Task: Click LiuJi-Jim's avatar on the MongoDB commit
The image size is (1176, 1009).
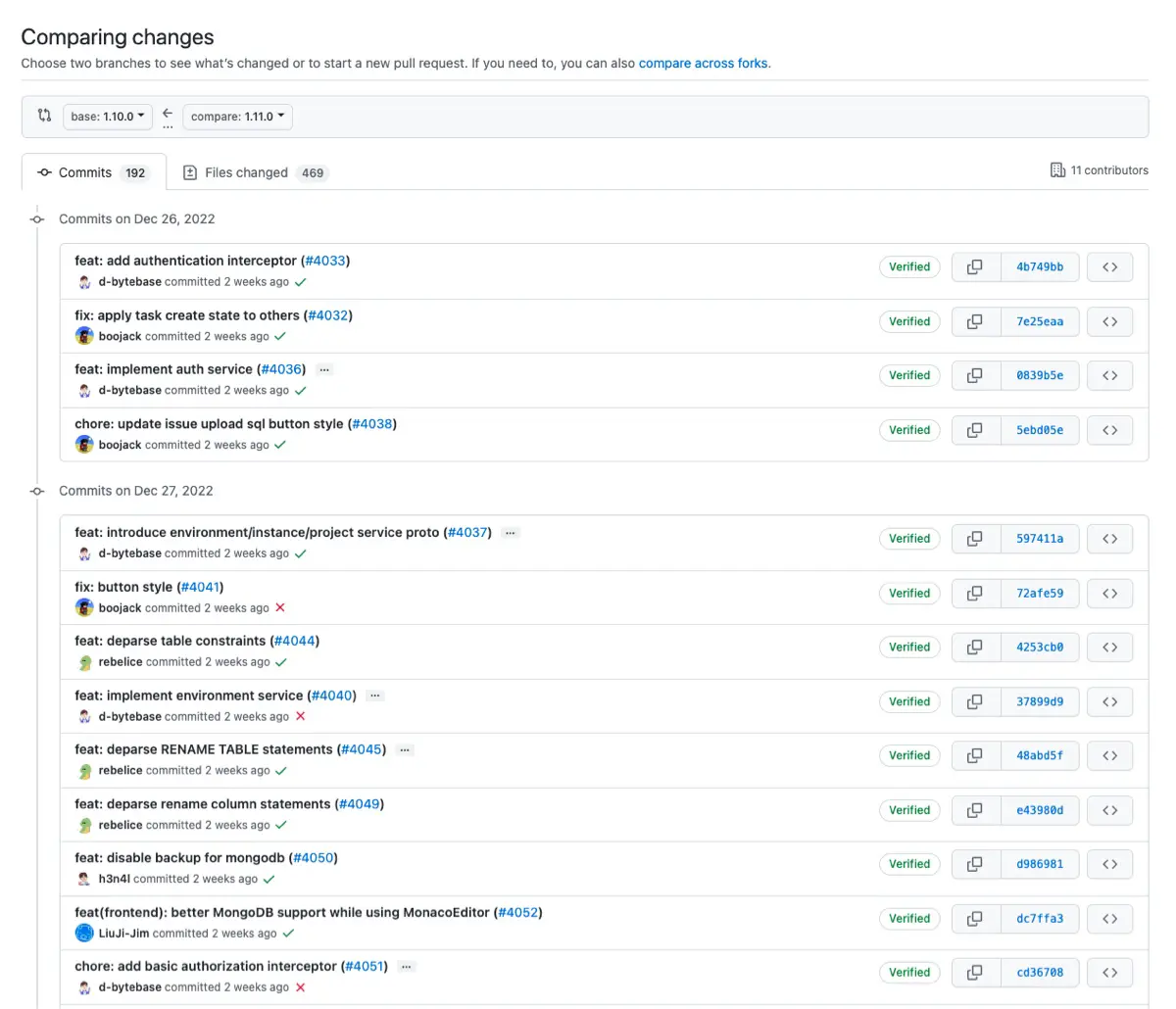Action: pos(84,933)
